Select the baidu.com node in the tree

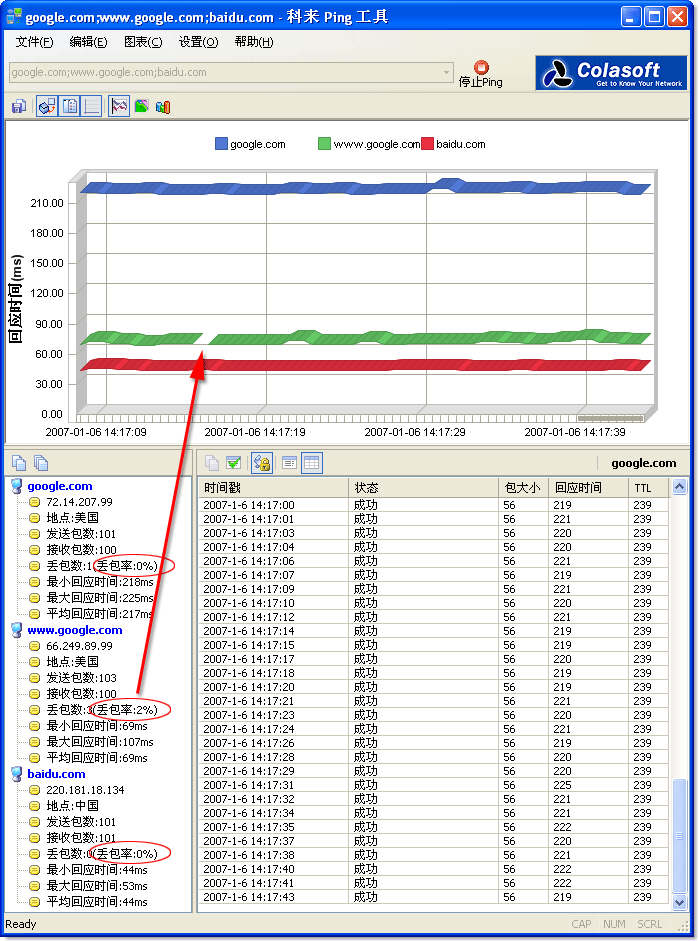pyautogui.click(x=56, y=774)
